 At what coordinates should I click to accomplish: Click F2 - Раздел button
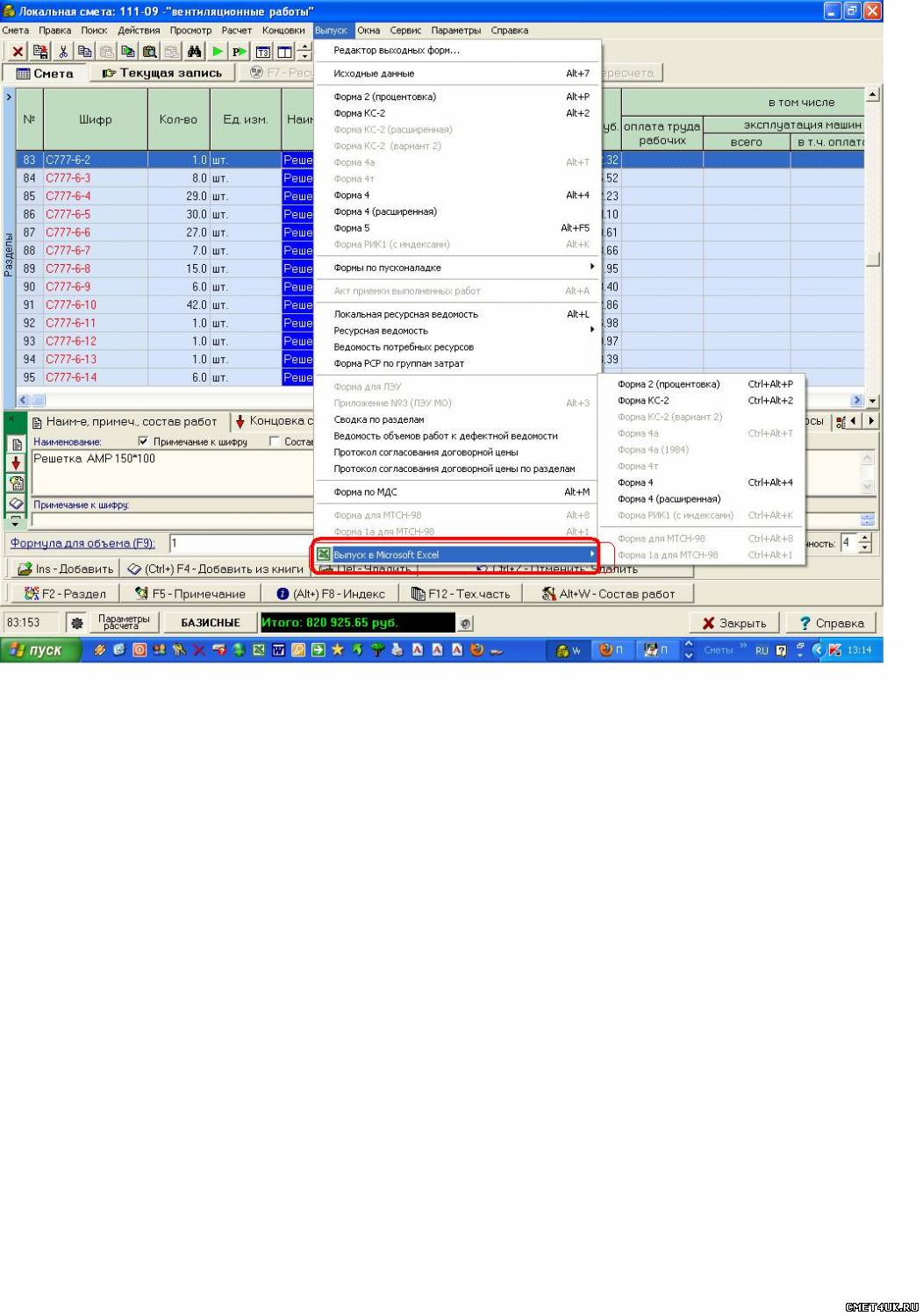coord(65,594)
